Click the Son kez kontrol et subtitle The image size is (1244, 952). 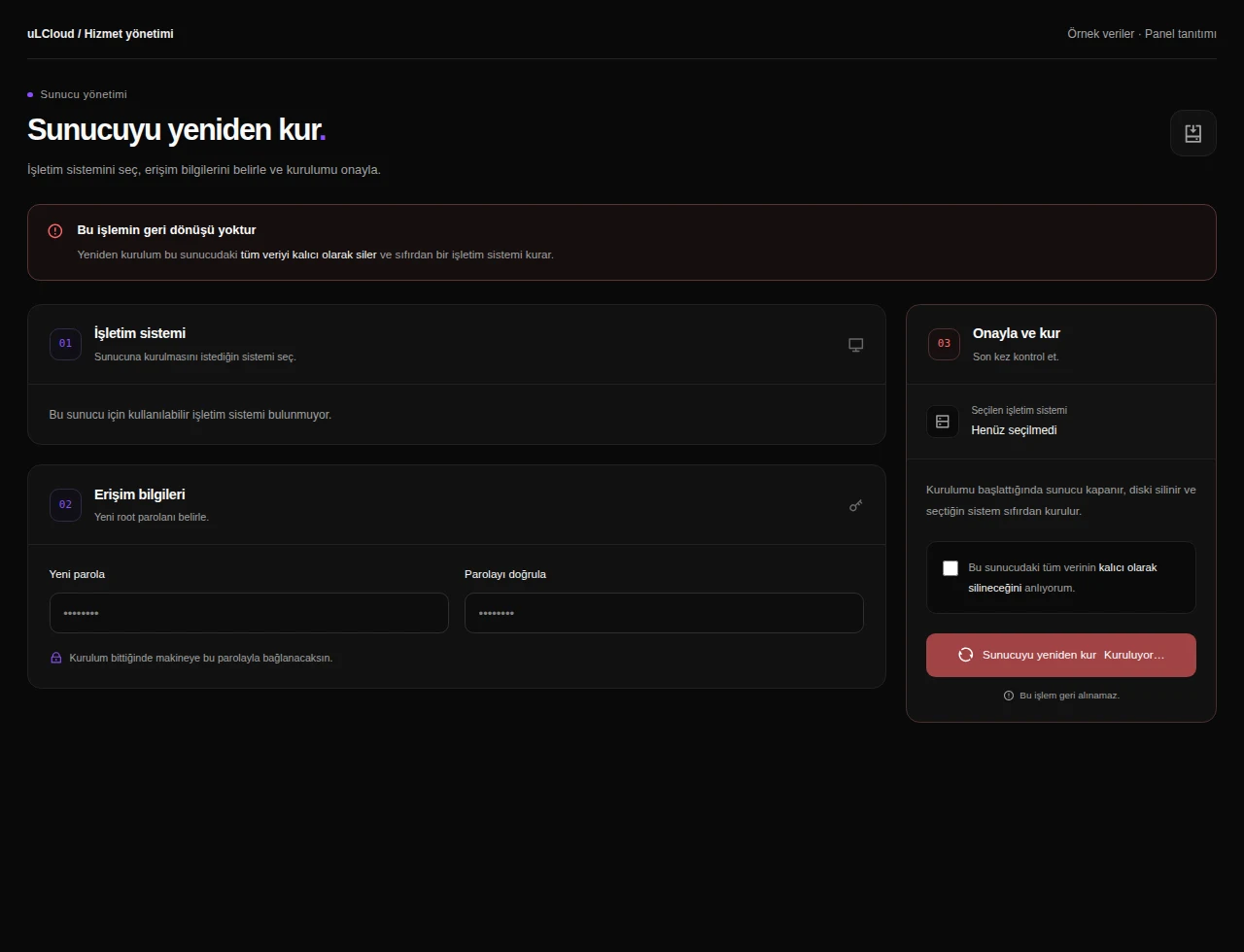click(1016, 357)
